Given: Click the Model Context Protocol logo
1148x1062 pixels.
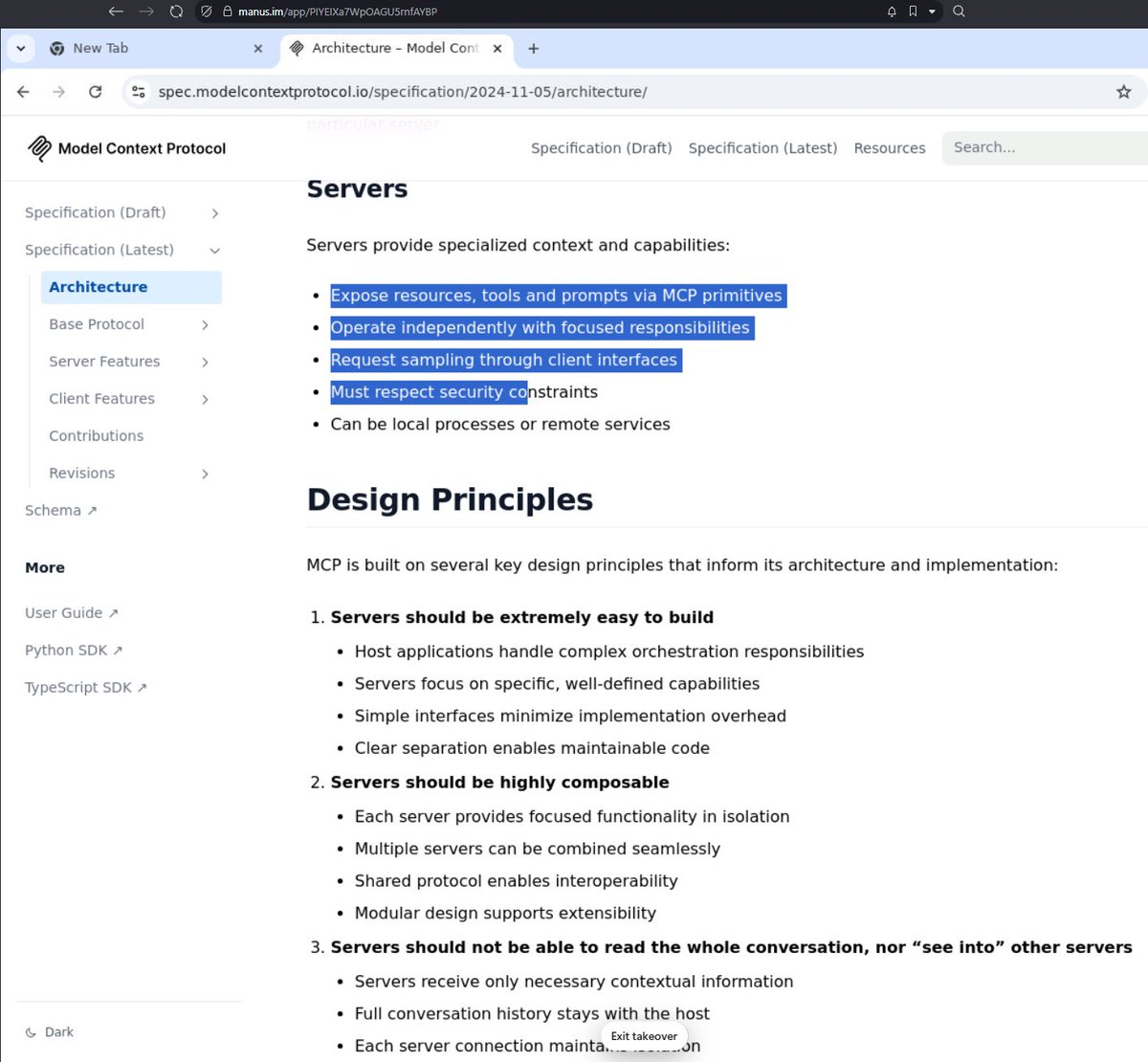Looking at the screenshot, I should click(127, 148).
